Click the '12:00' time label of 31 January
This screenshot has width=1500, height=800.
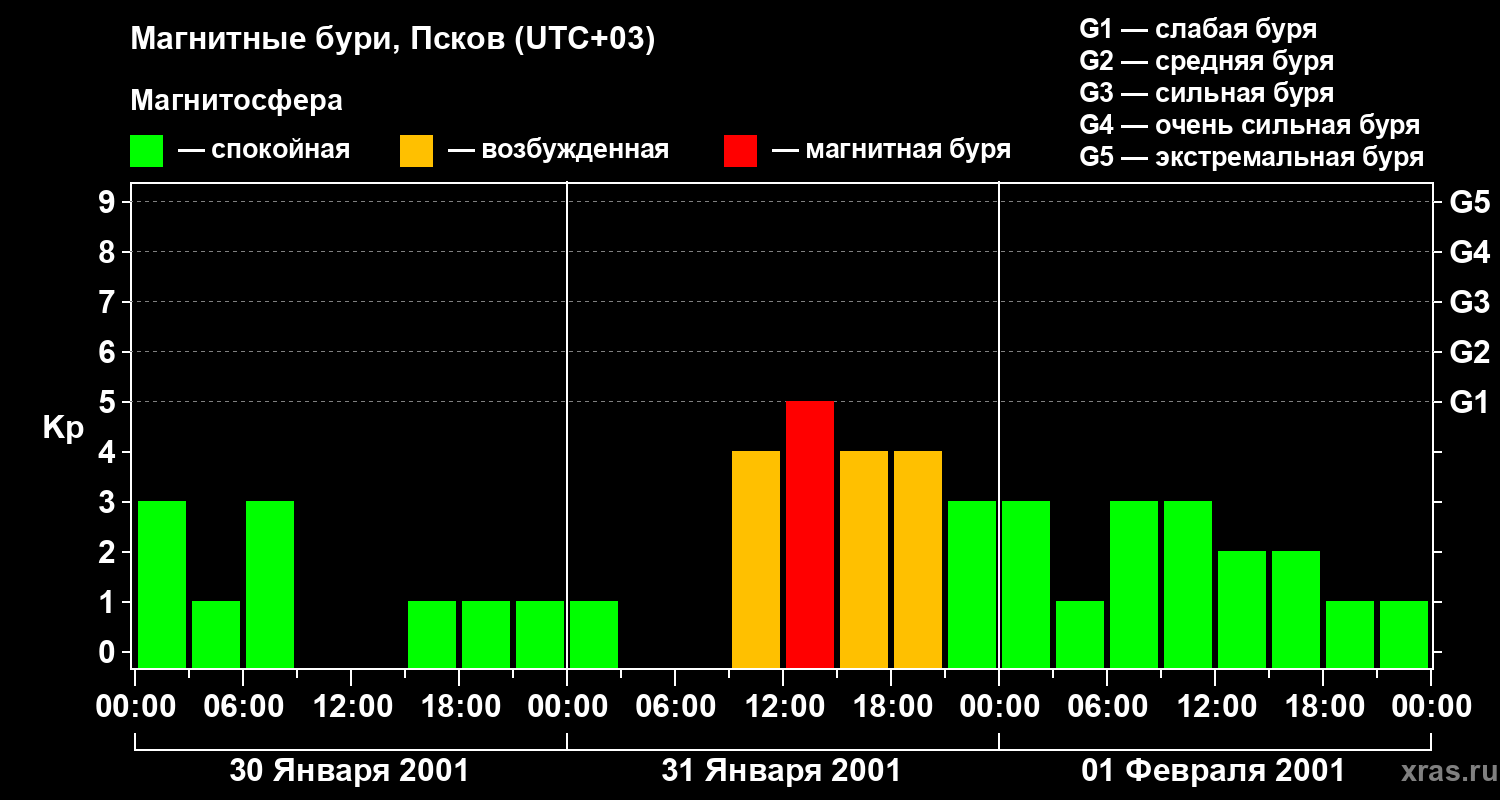(x=783, y=707)
